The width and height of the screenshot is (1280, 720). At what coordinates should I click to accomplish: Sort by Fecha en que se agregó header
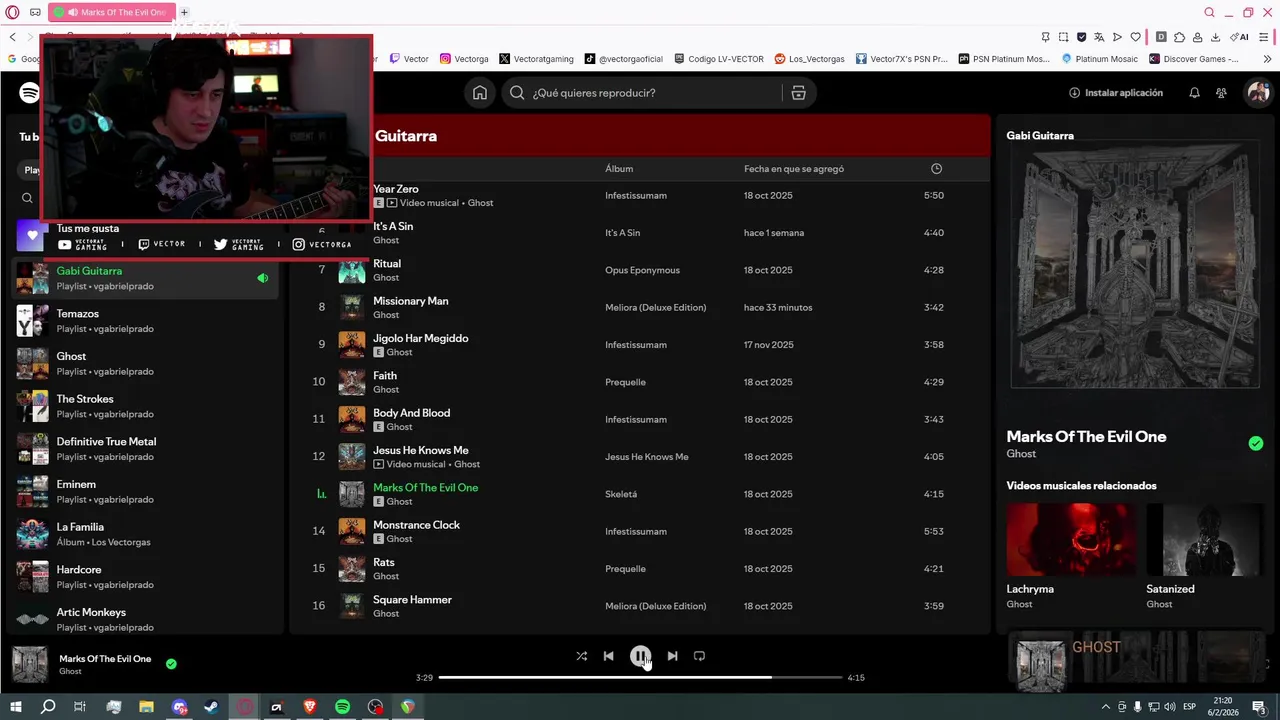(794, 169)
